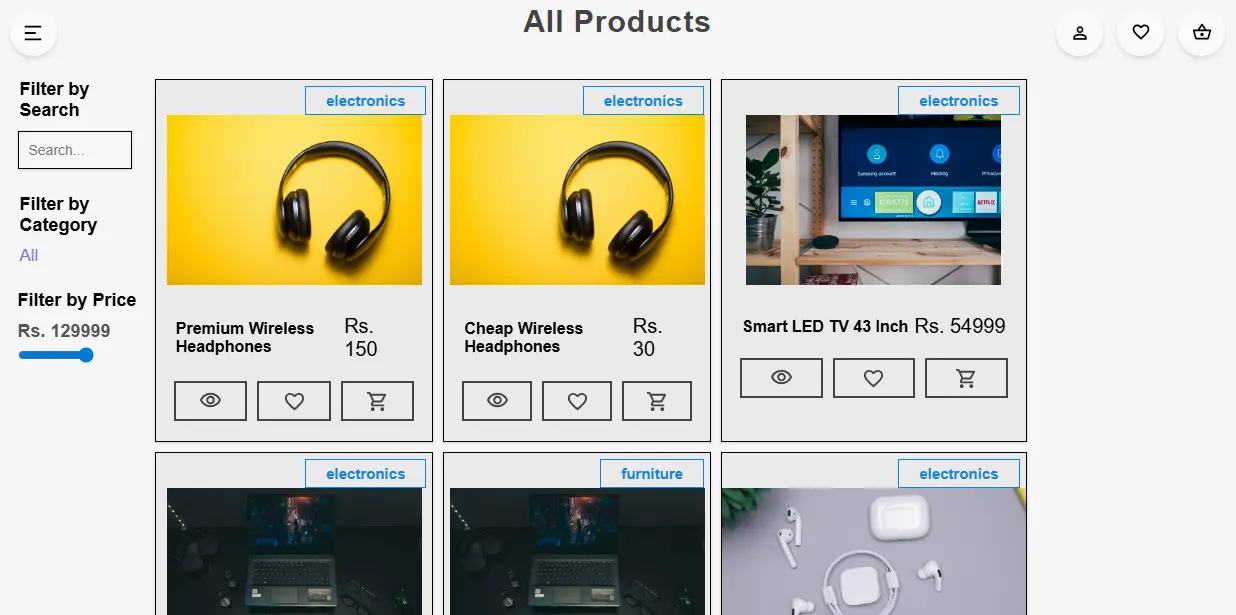Add Cheap Wireless Headphones to cart via cart icon

pos(657,400)
